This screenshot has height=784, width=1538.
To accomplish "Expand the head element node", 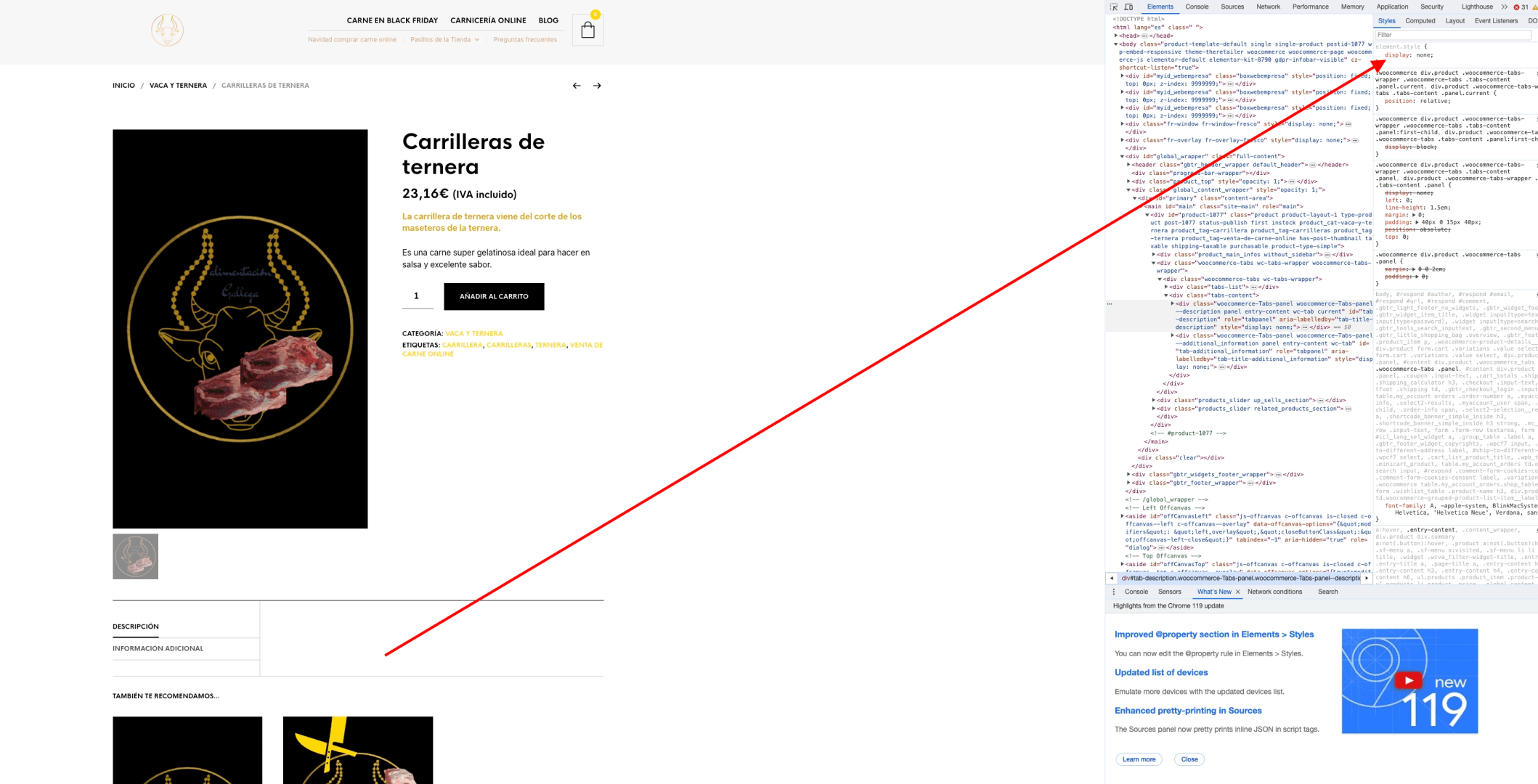I will click(1116, 36).
